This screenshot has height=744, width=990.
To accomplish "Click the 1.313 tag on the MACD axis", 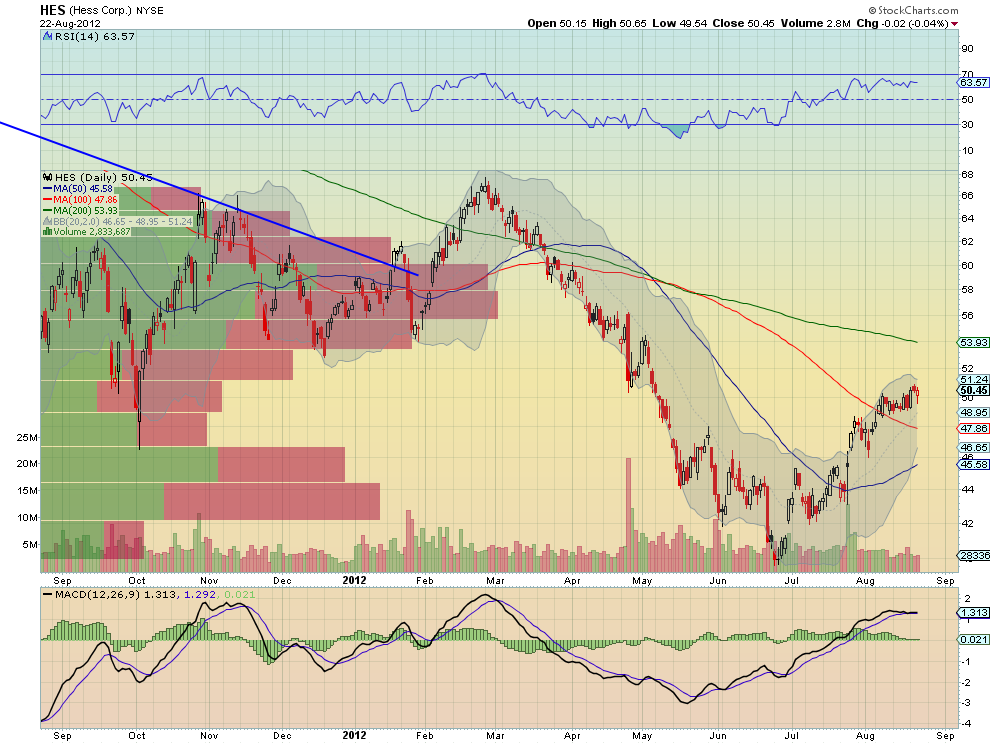I will point(973,613).
